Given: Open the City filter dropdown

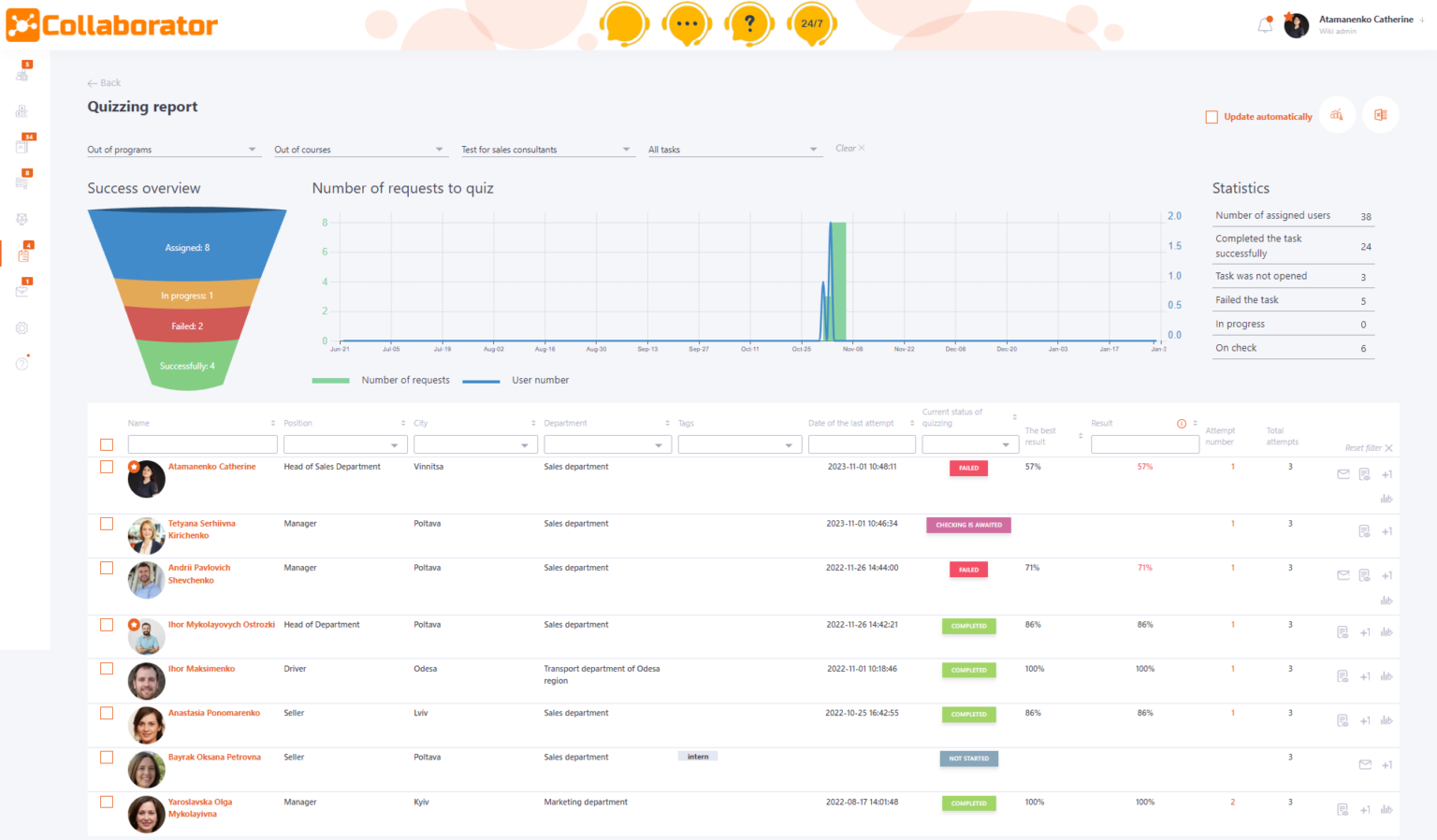Looking at the screenshot, I should (x=475, y=445).
